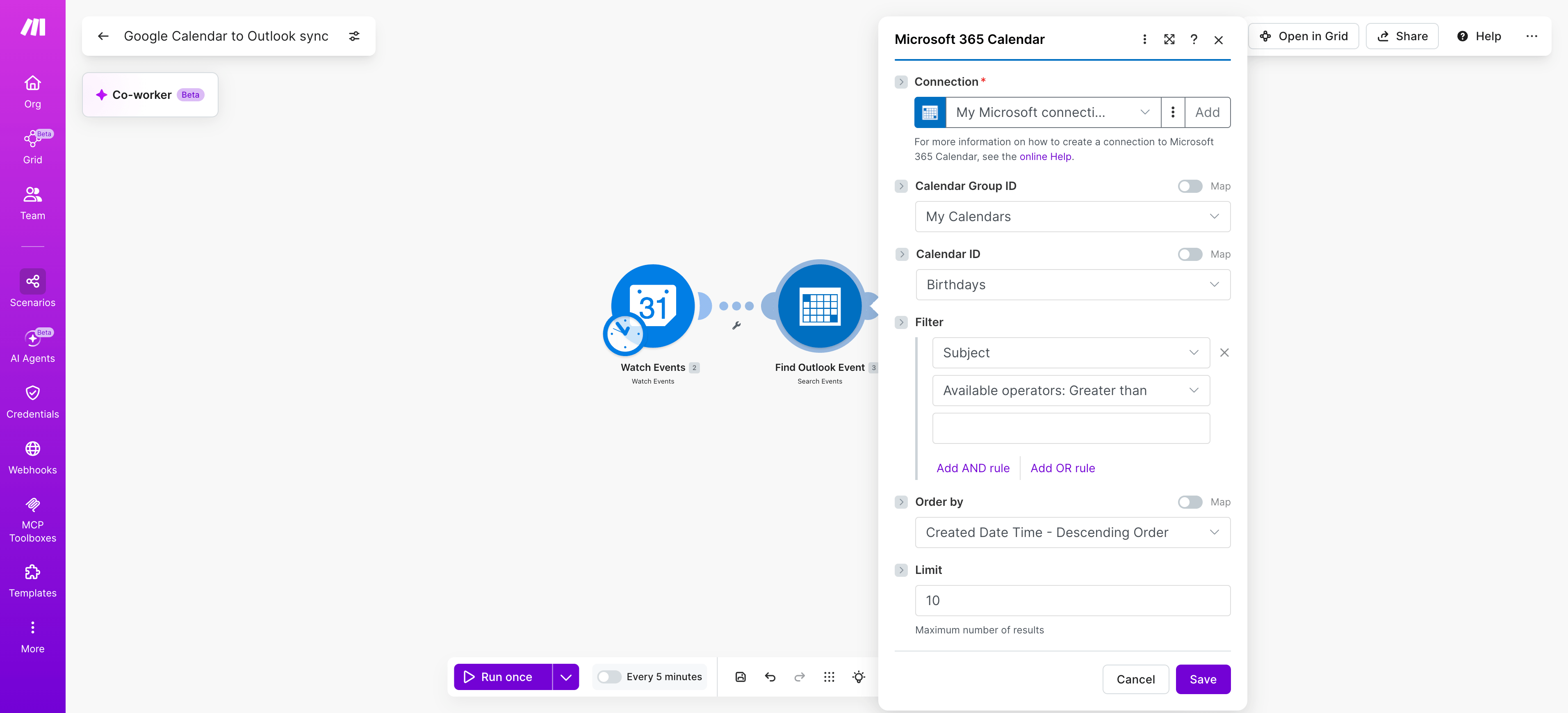This screenshot has width=1568, height=713.
Task: Open the My Calendars dropdown
Action: pos(1072,217)
